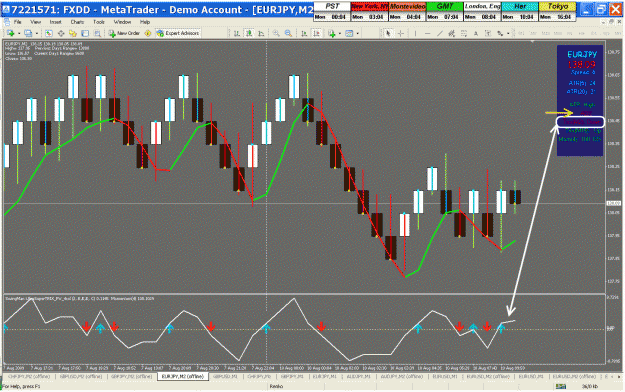Toggle the Navigator panel icon
This screenshot has width=625, height=392.
[x=73, y=33]
